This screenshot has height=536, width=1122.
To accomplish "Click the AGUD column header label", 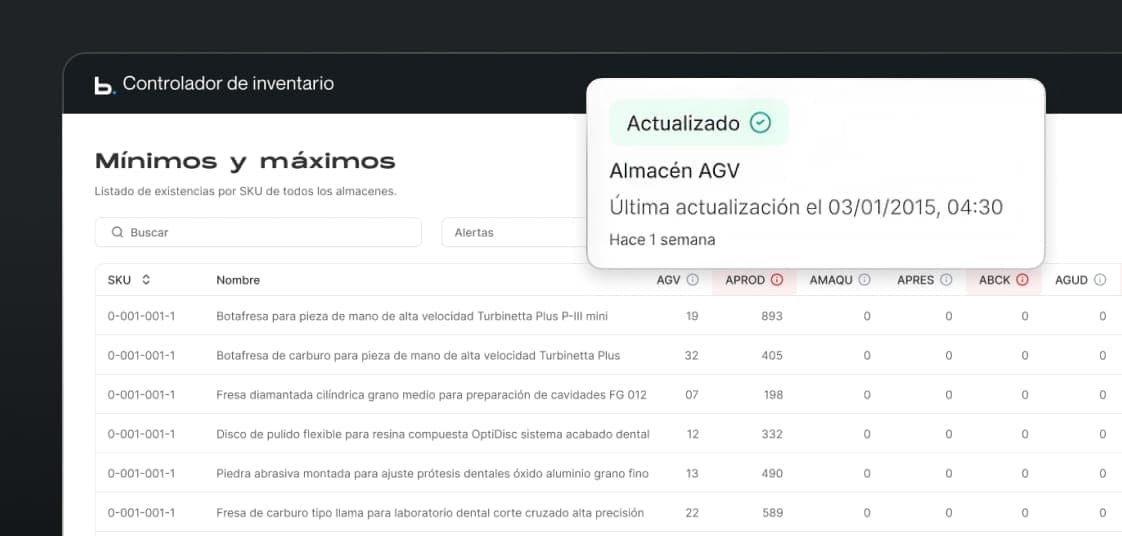I will [1072, 280].
